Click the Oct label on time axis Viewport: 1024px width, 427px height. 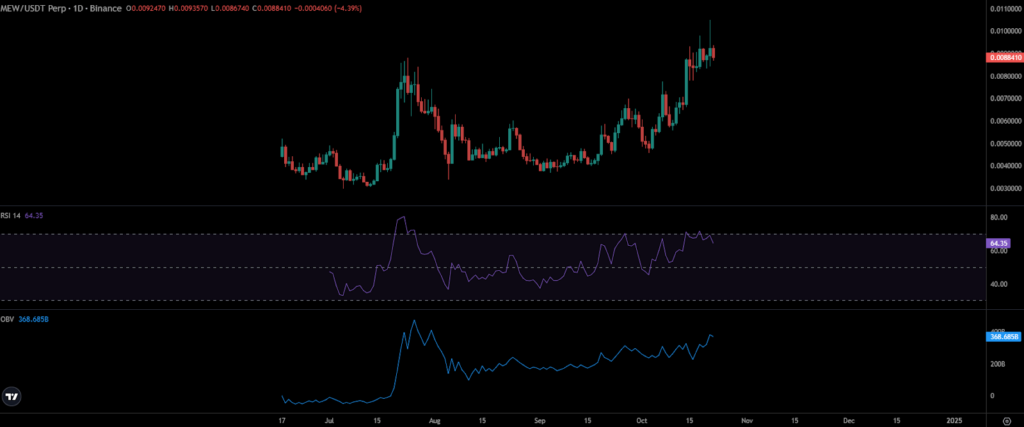pos(642,420)
